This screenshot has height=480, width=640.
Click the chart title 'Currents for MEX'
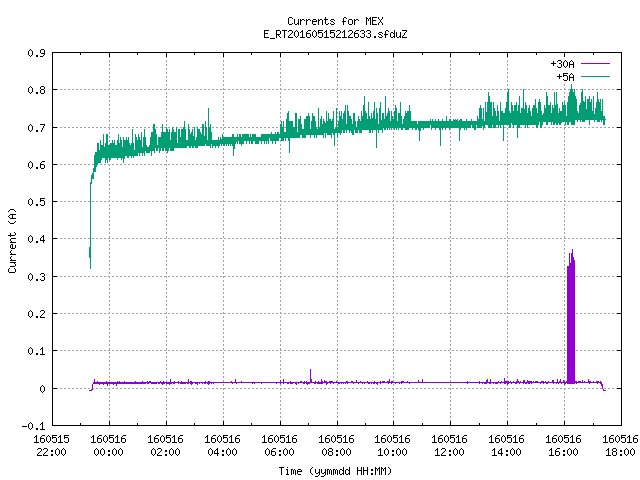coord(335,21)
